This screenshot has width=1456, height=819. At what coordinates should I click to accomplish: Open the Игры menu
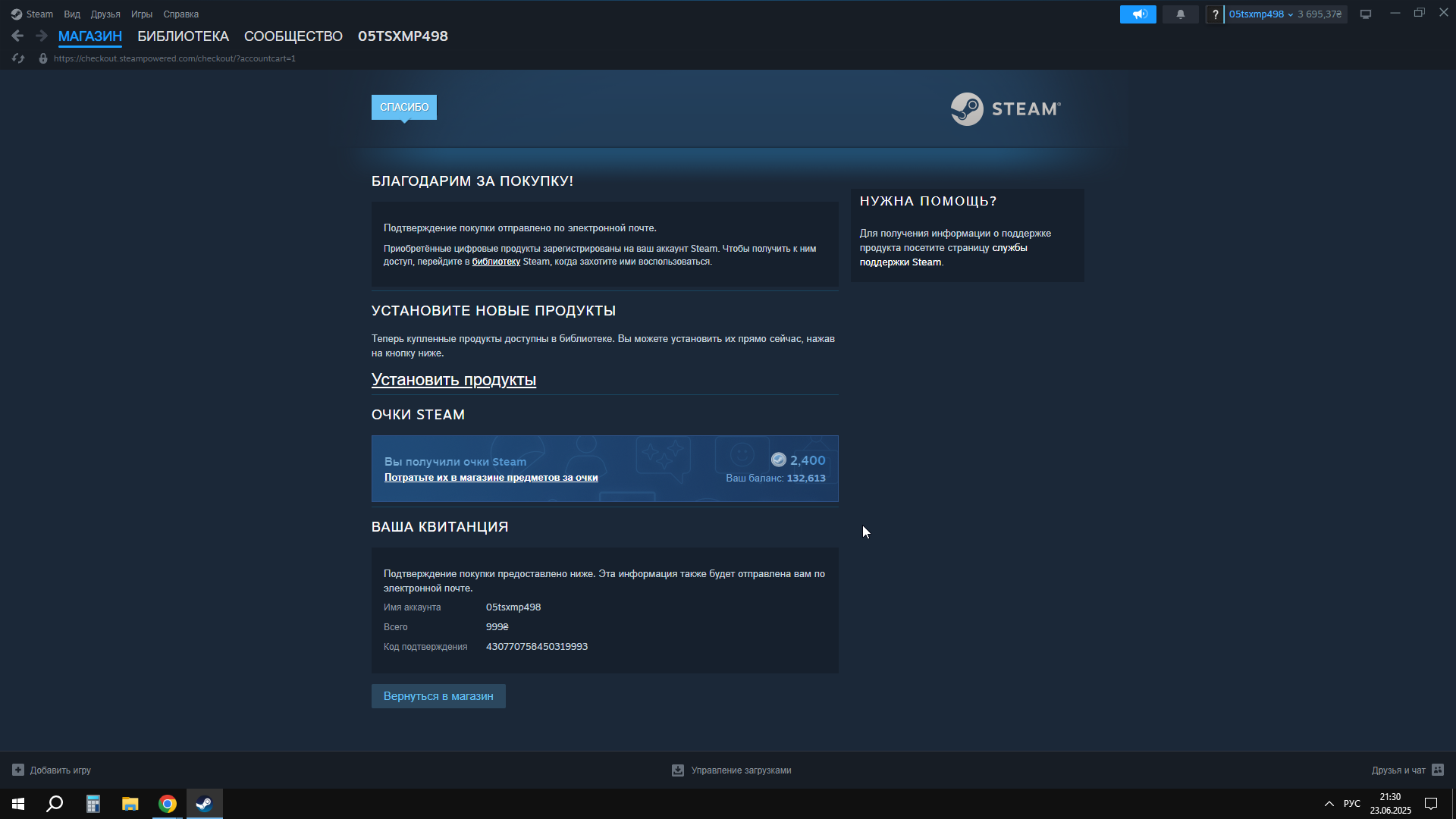(x=142, y=14)
